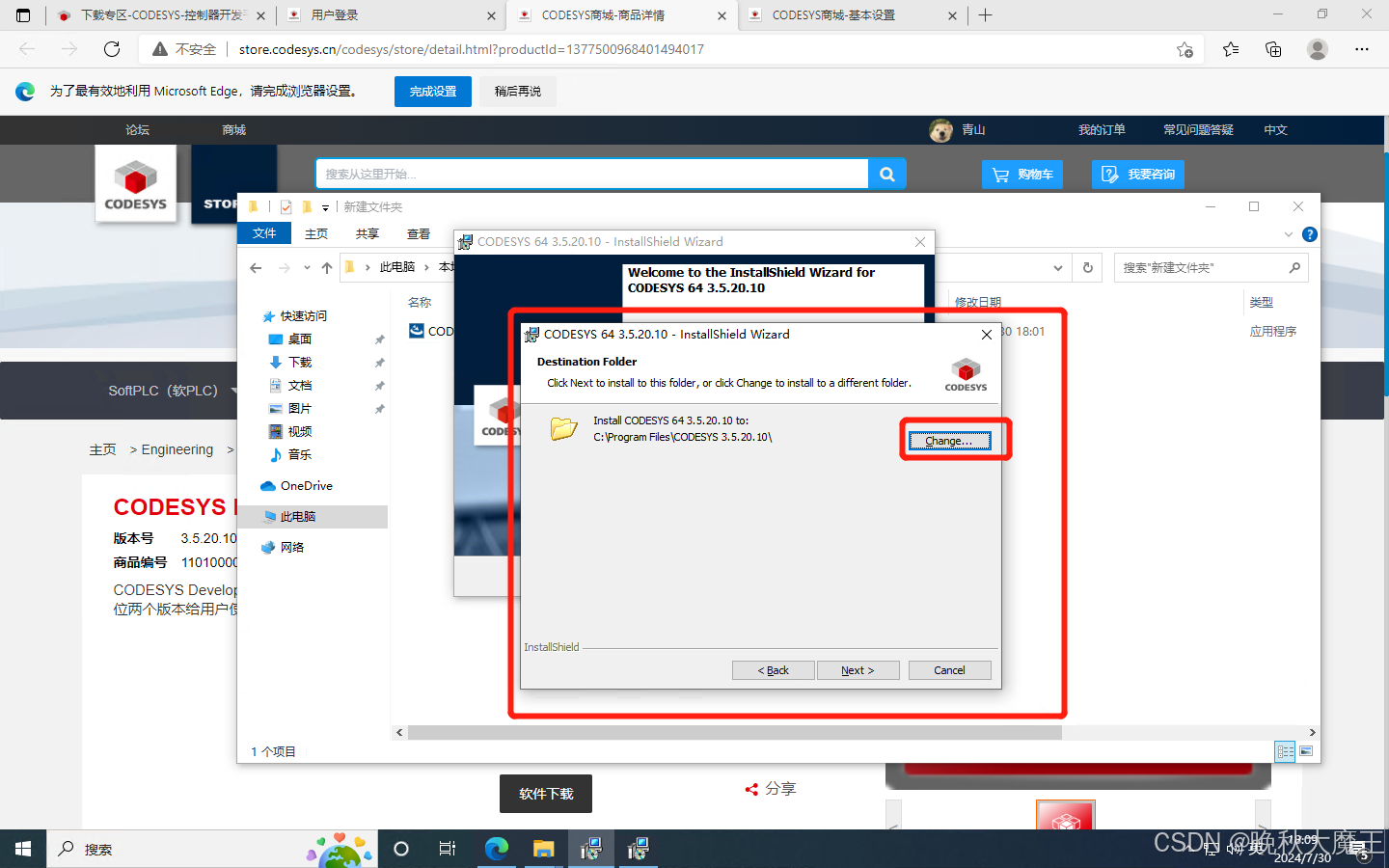
Task: Click Engineering breadcrumb link
Action: 177,449
